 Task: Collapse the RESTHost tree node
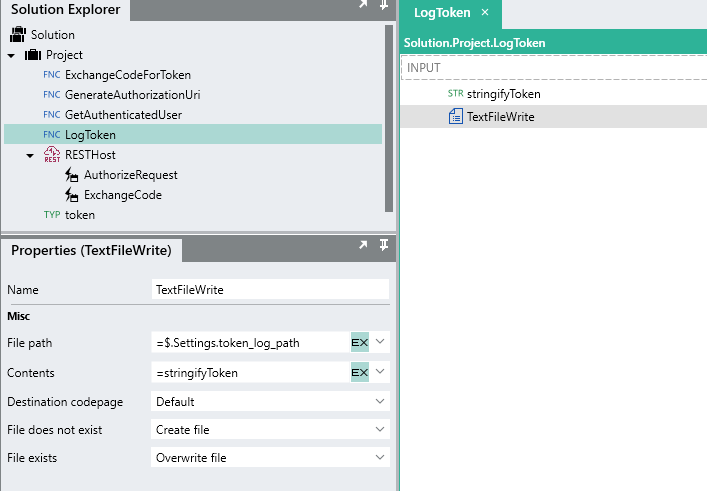pos(30,155)
